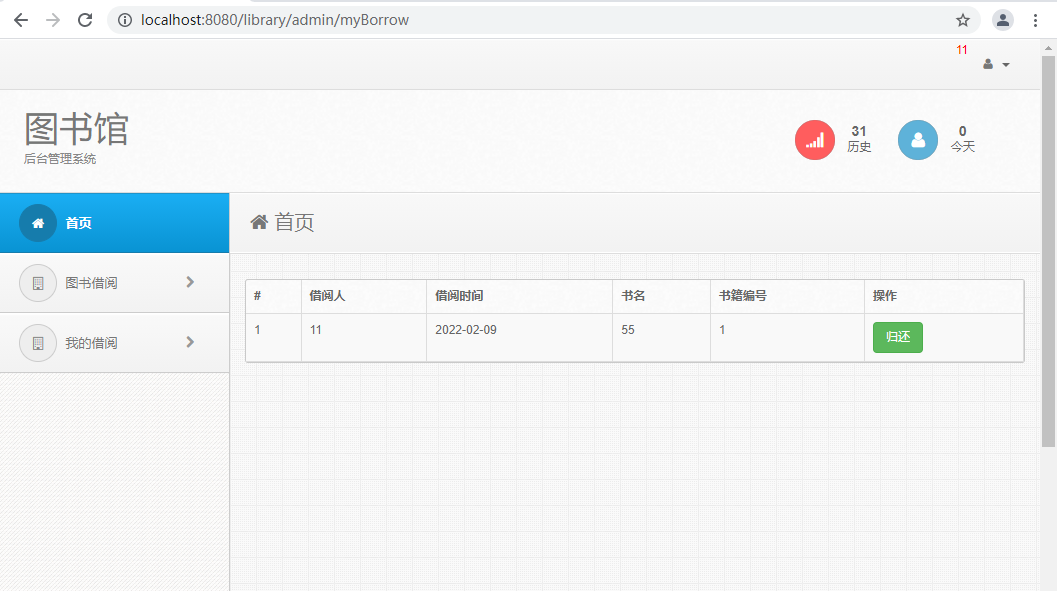This screenshot has width=1057, height=591.
Task: Click the blue today user icon
Action: (x=917, y=140)
